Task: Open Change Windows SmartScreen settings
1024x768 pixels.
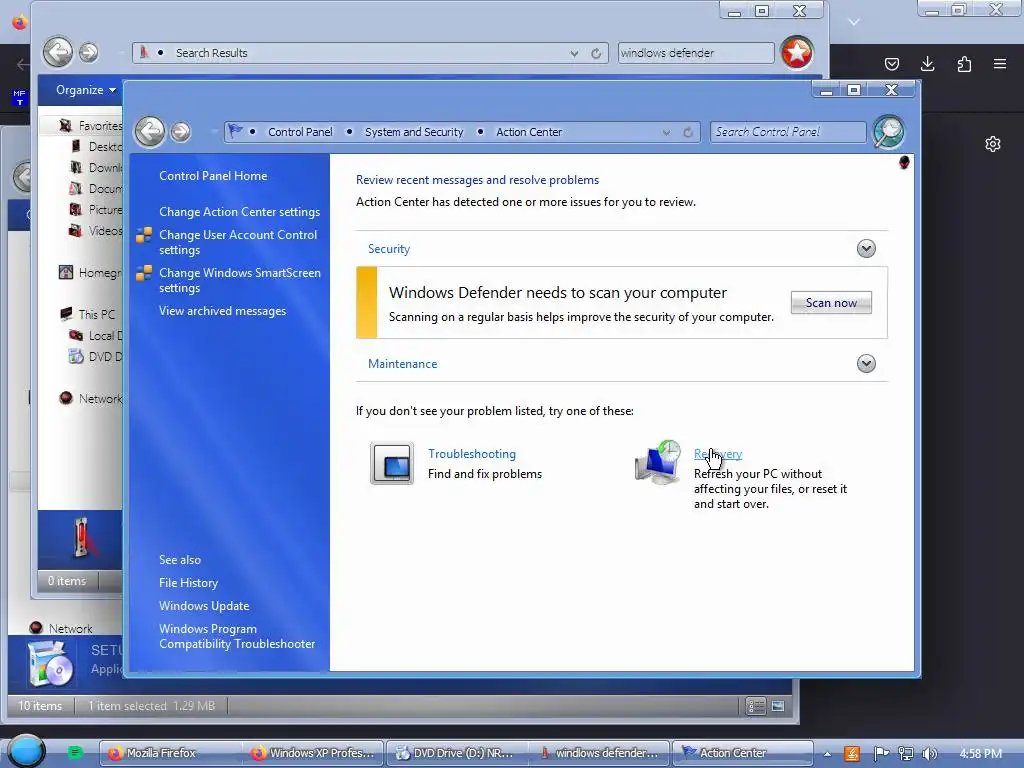Action: [x=240, y=280]
